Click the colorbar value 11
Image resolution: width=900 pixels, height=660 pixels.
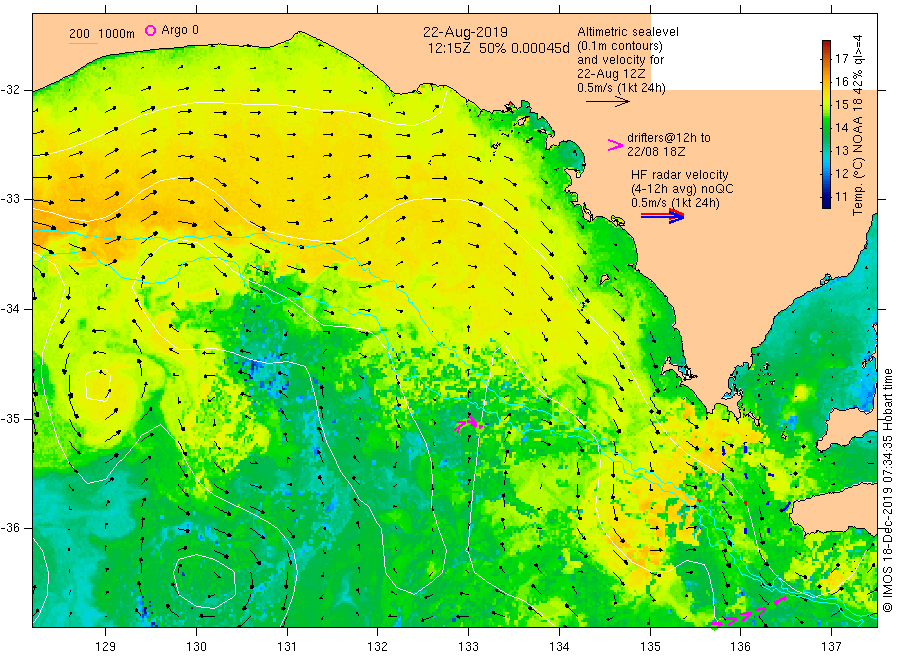point(841,197)
